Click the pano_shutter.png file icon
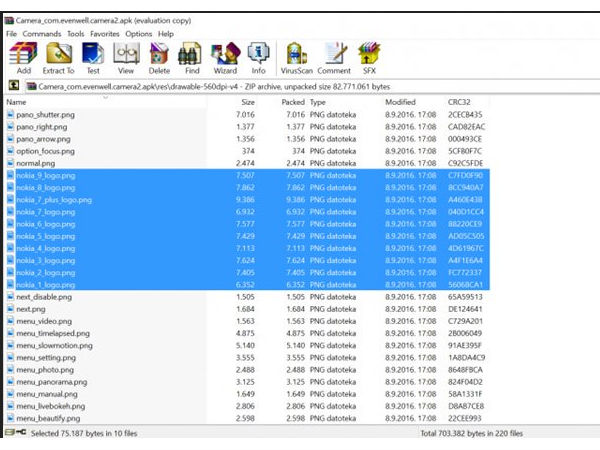600x450 pixels. 11,114
